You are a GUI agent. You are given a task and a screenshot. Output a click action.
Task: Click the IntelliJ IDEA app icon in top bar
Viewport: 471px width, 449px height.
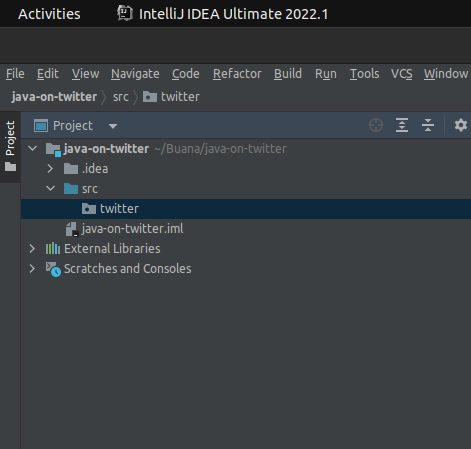pyautogui.click(x=125, y=14)
